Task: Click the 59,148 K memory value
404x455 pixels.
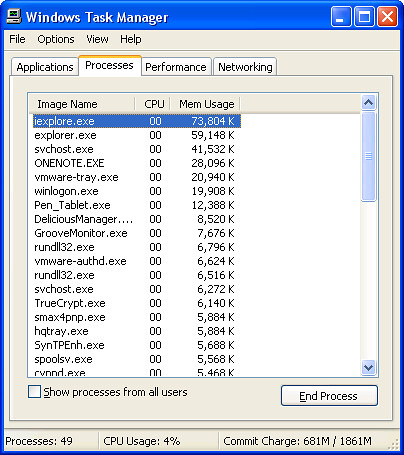Action: (x=213, y=135)
